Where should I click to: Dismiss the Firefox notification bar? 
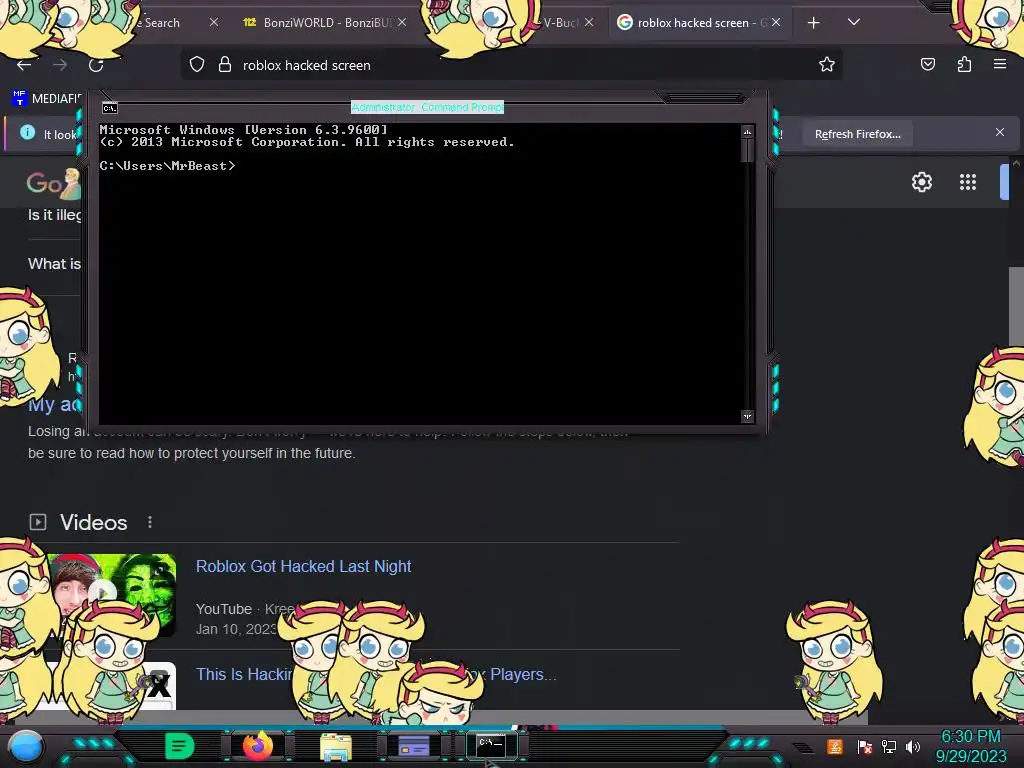tap(1000, 133)
